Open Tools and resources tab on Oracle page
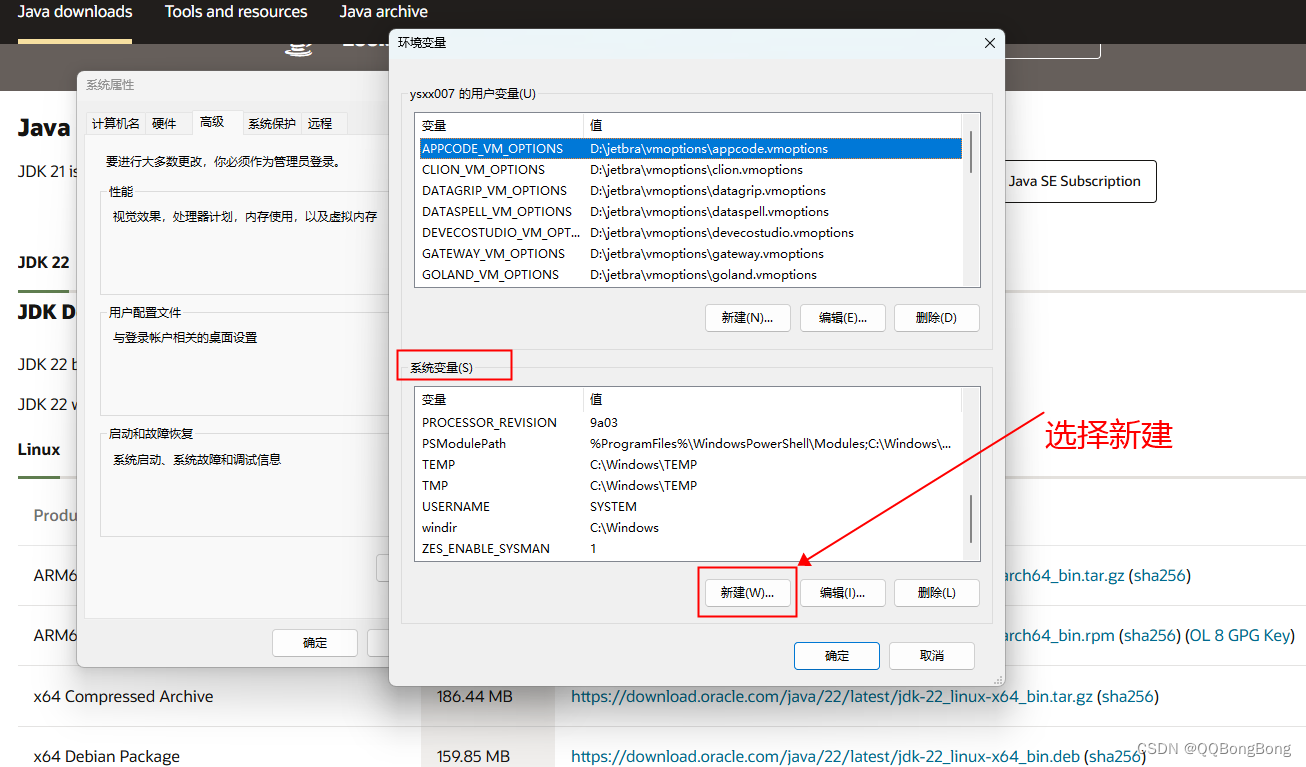 236,12
